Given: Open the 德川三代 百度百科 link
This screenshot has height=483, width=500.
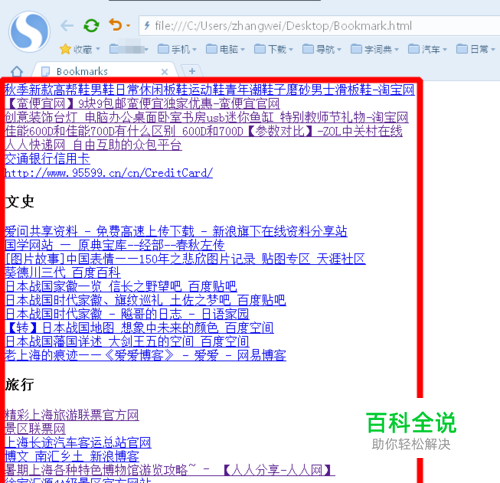Looking at the screenshot, I should pos(63,273).
